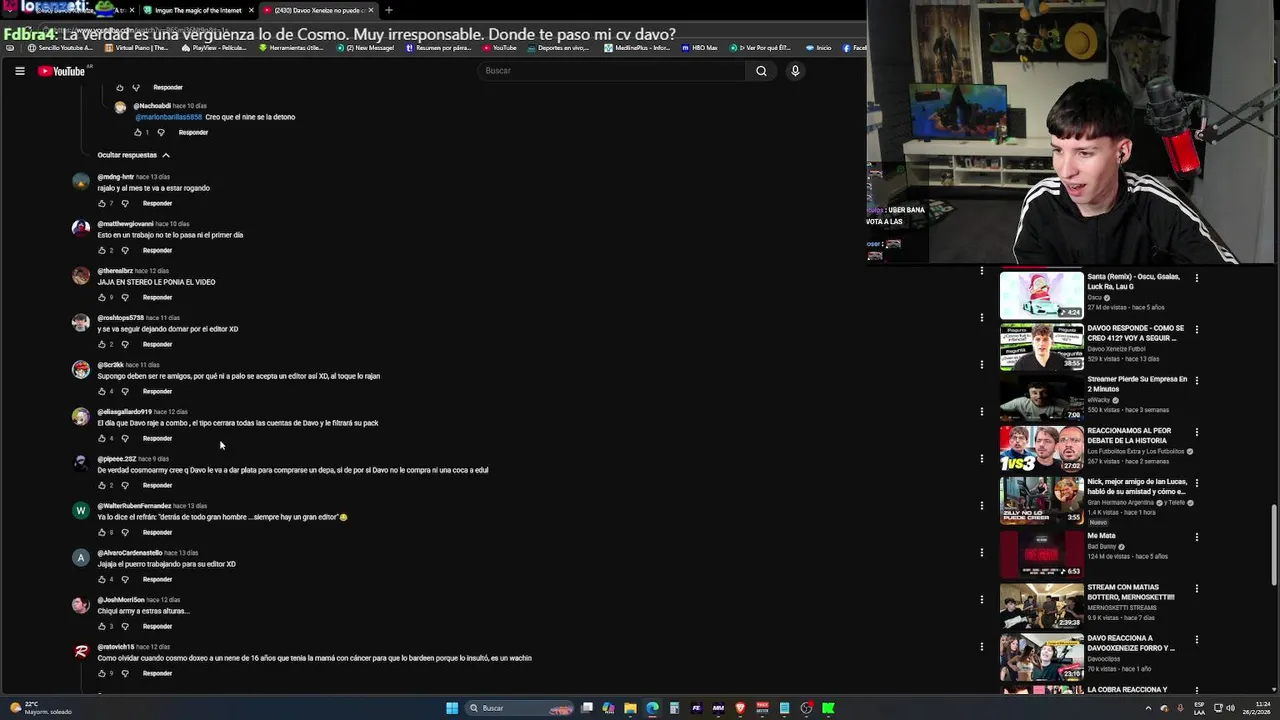Click Responder under @eliasgallardo919 comment
The height and width of the screenshot is (720, 1280).
(x=157, y=438)
